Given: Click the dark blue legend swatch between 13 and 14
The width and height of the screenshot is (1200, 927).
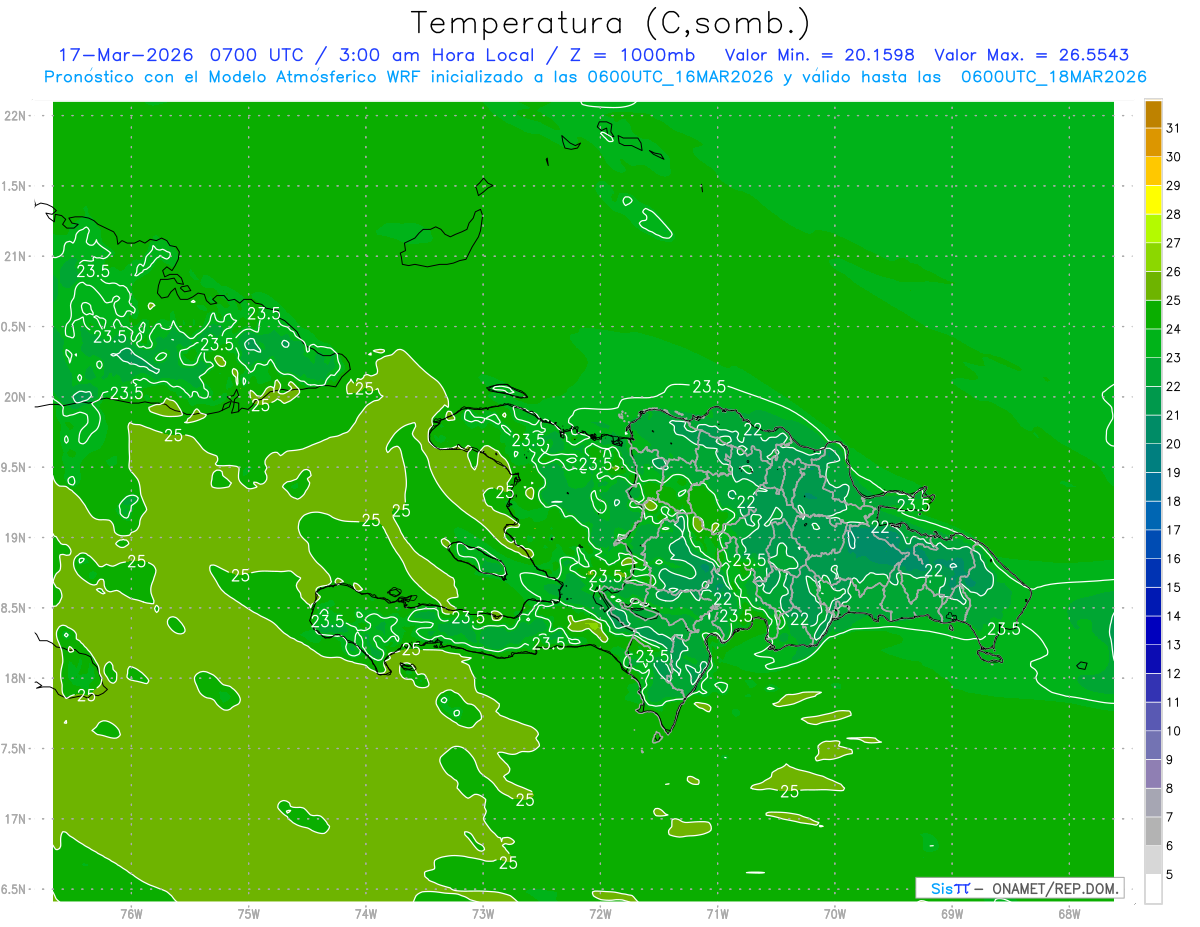Looking at the screenshot, I should (1153, 631).
